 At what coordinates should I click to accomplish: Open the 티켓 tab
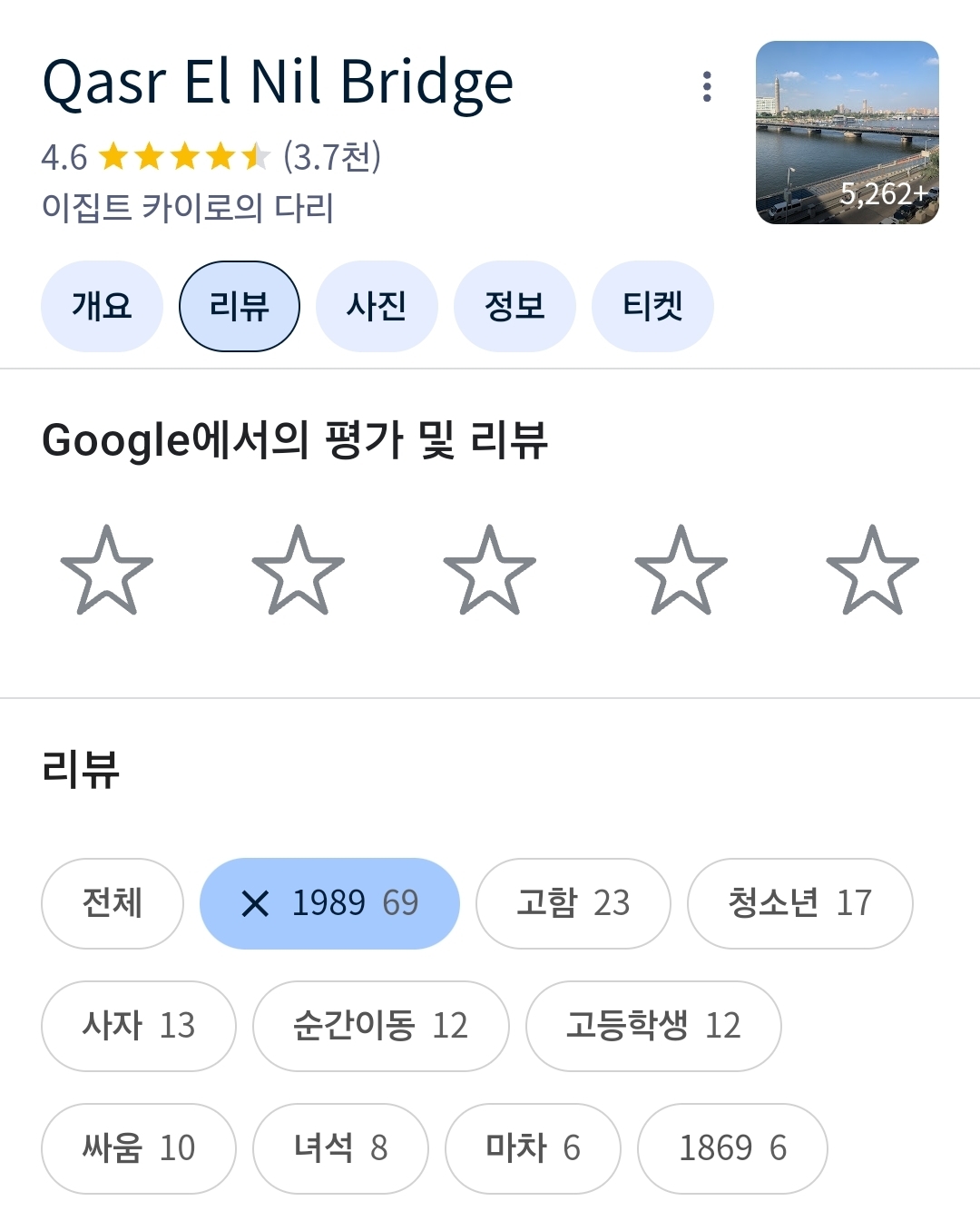tap(652, 306)
